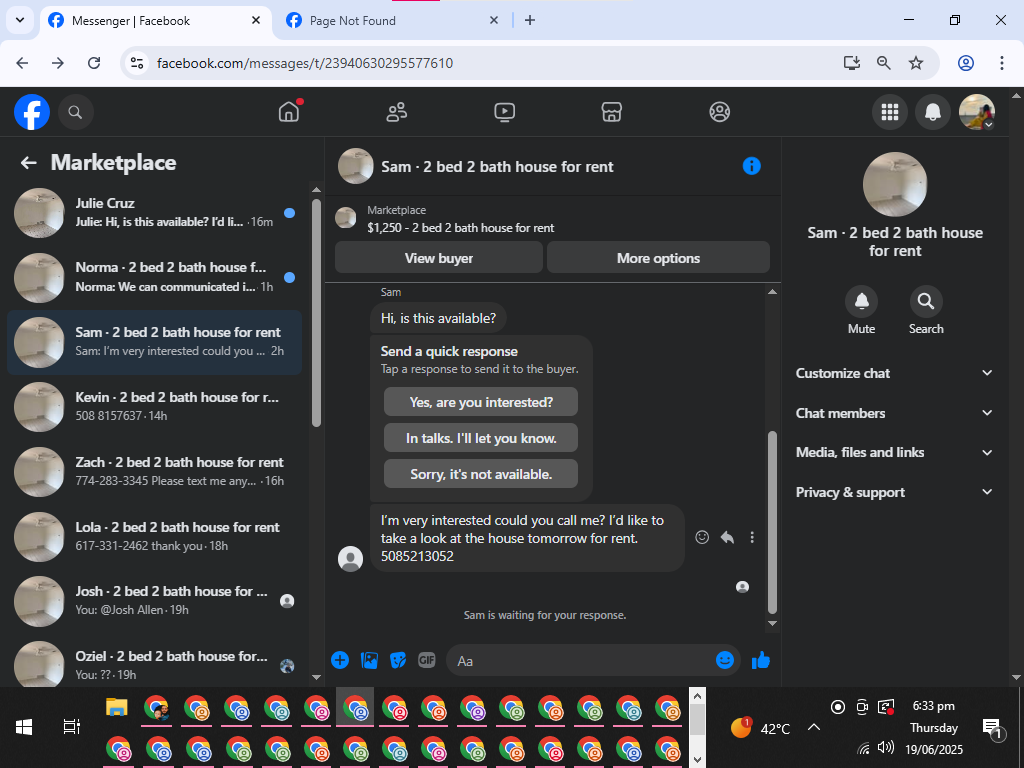Open the Notifications bell in header
Viewport: 1024px width, 768px height.
pos(933,112)
